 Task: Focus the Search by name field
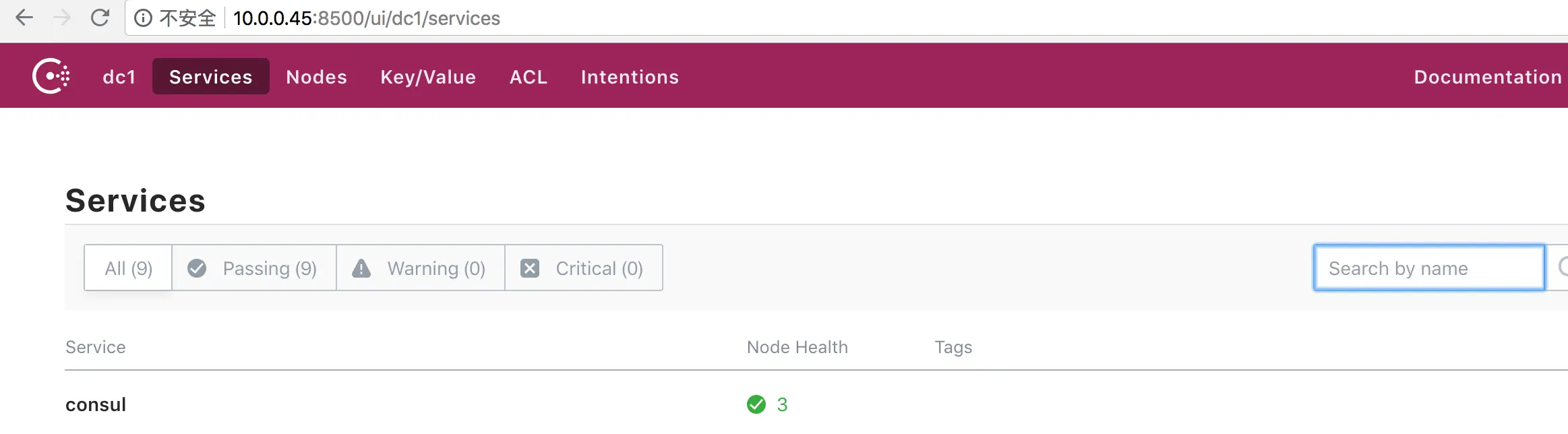click(1428, 268)
